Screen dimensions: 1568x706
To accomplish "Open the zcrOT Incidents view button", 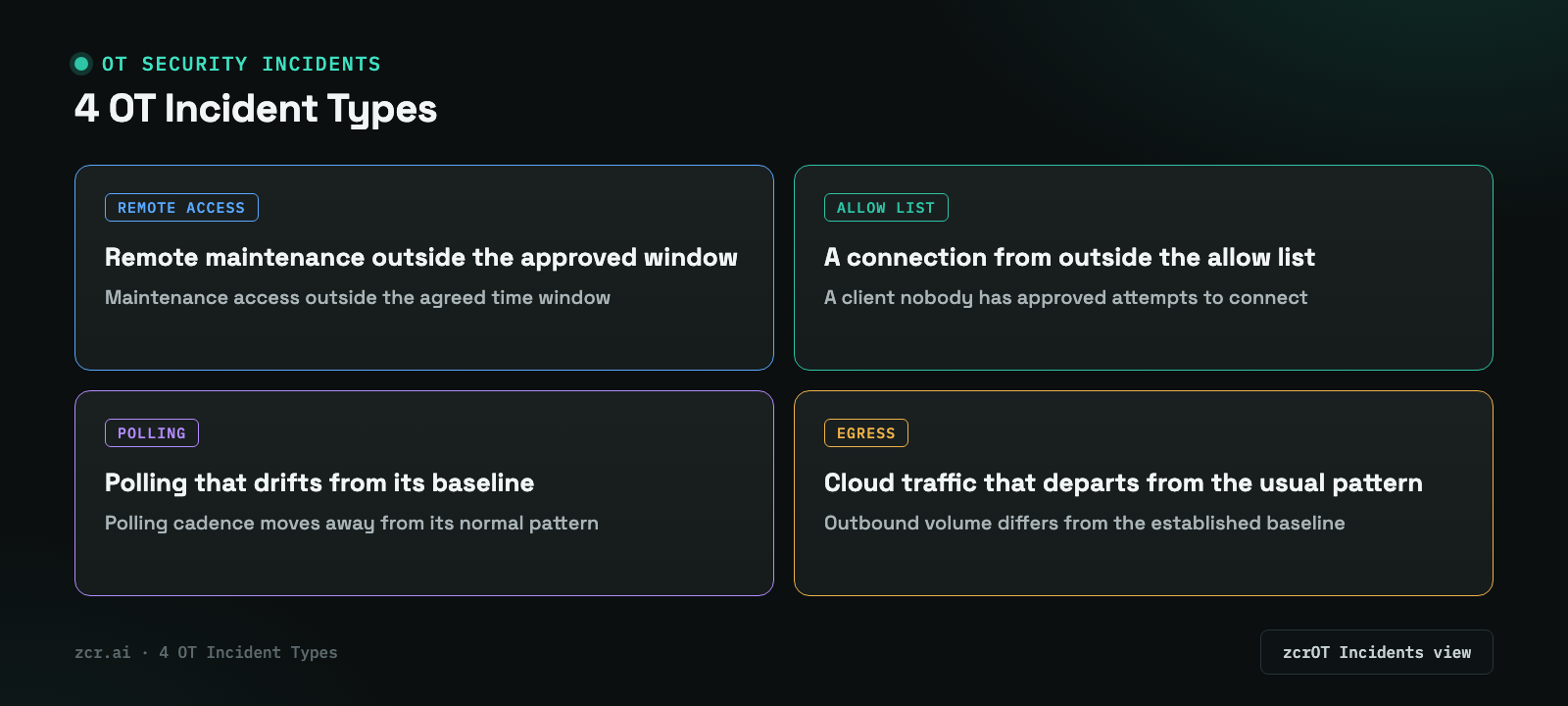I will point(1376,652).
